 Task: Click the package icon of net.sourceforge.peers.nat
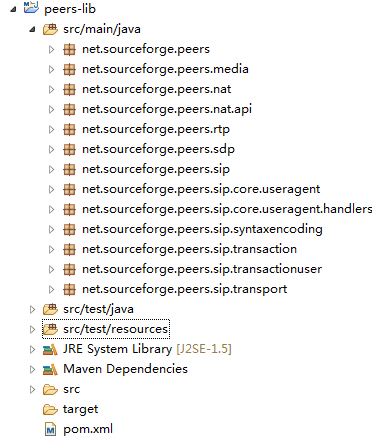(x=69, y=90)
